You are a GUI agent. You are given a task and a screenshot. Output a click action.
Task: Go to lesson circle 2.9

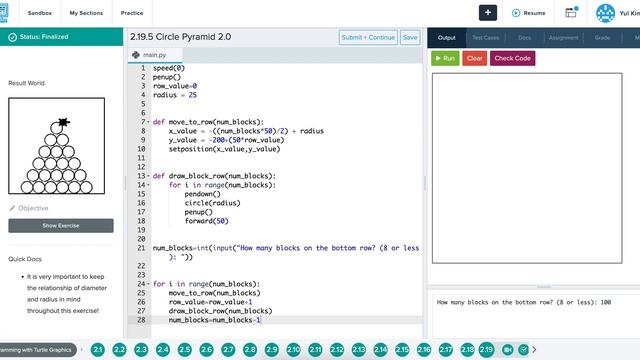pyautogui.click(x=271, y=350)
